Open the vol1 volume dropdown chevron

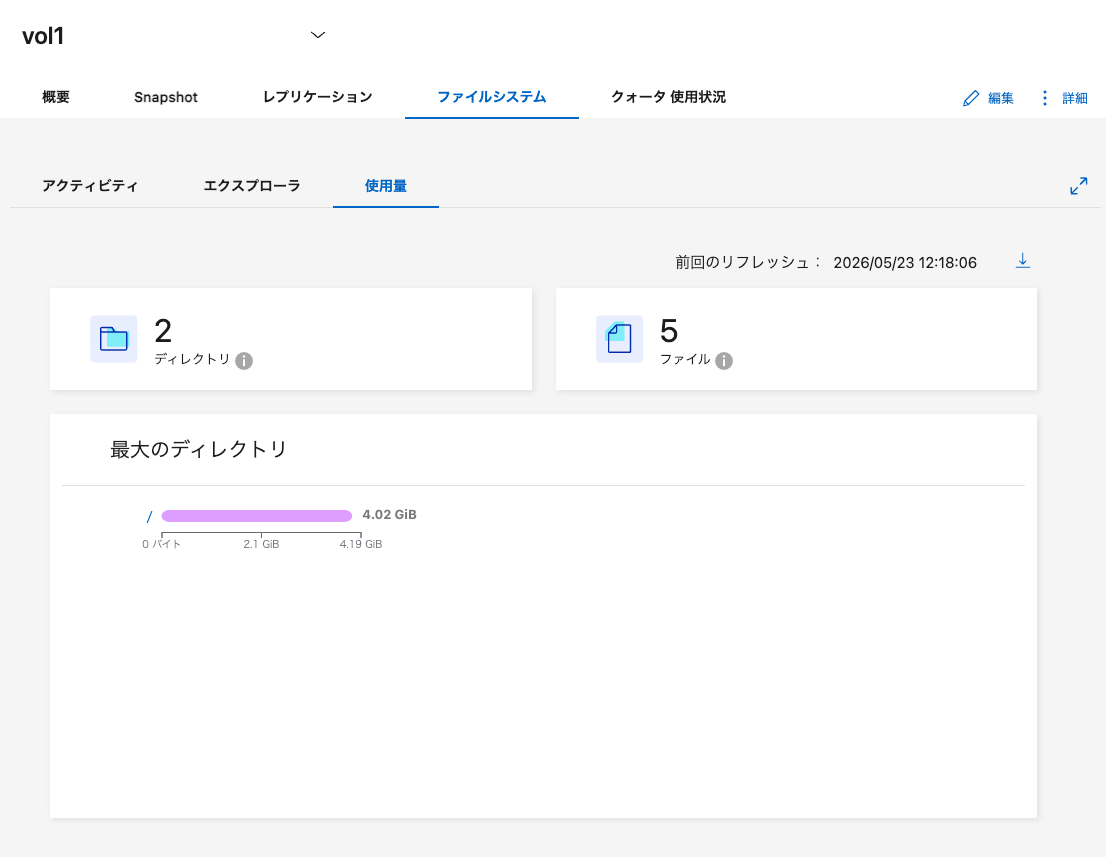point(318,35)
